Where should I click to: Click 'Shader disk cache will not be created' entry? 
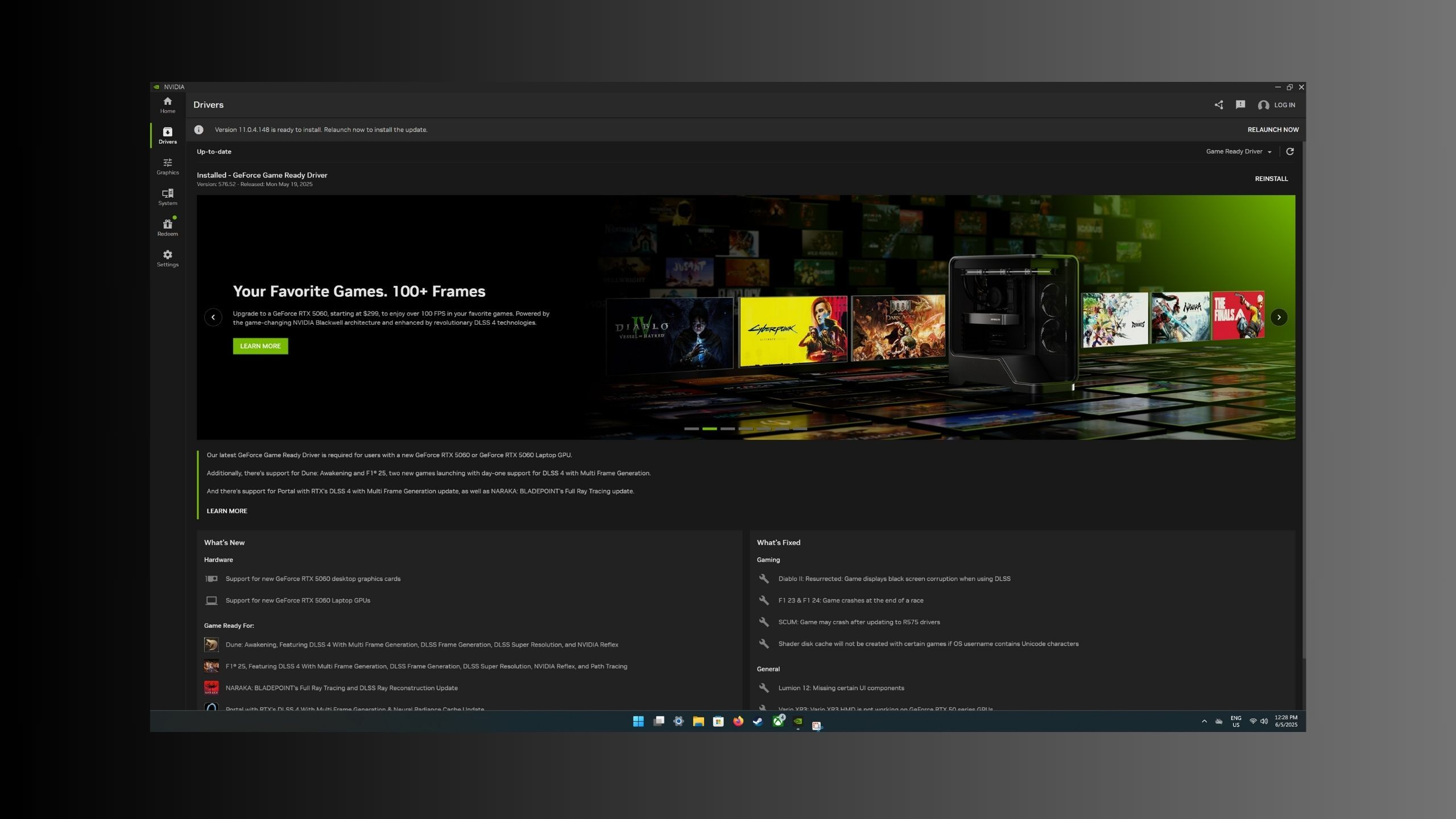[x=928, y=644]
